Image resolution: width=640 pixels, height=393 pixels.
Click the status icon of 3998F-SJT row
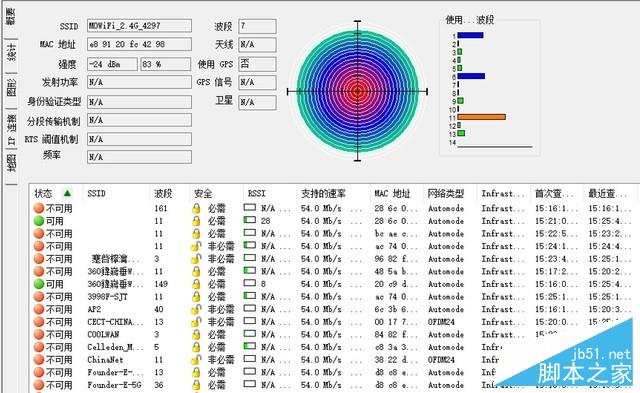39,297
